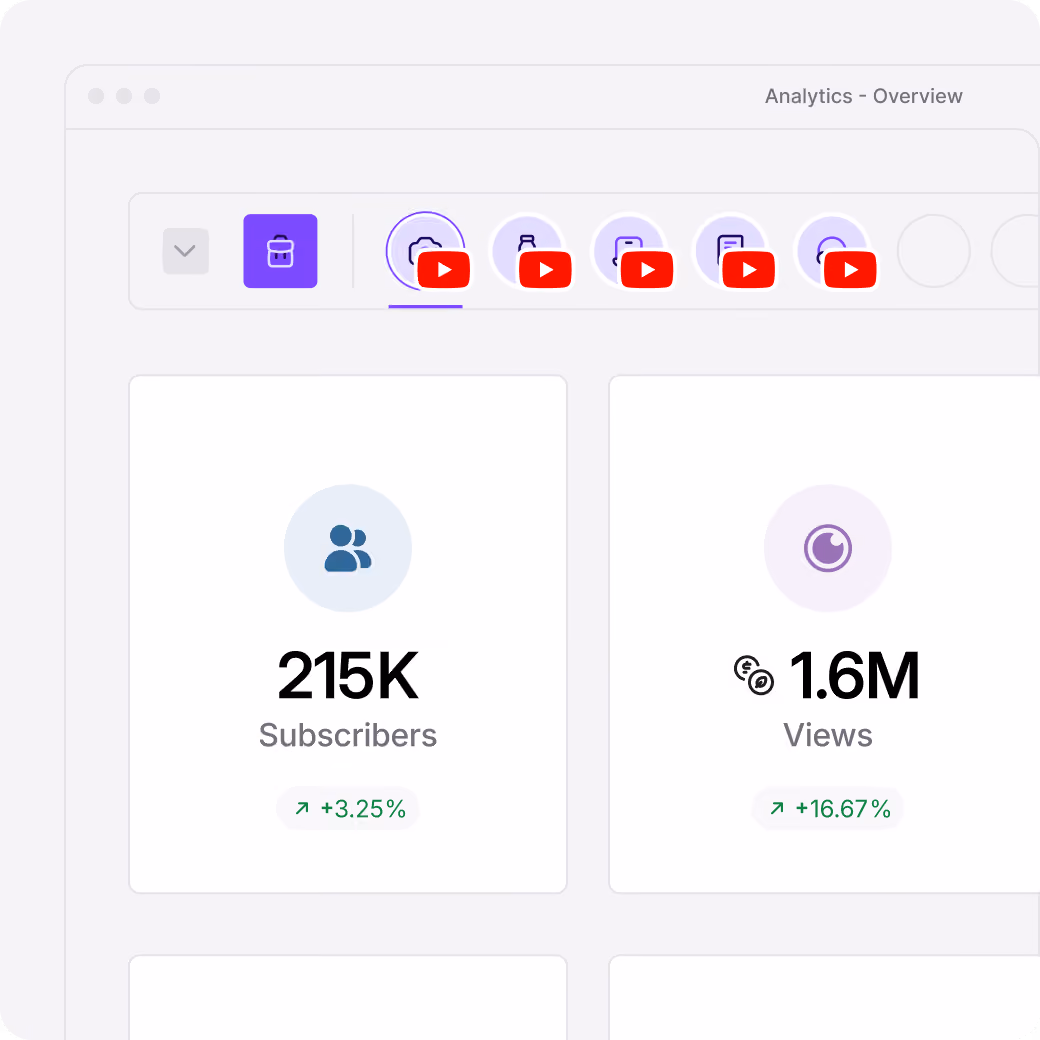Click the Analytics - Overview window title
The image size is (1040, 1040).
pos(864,96)
